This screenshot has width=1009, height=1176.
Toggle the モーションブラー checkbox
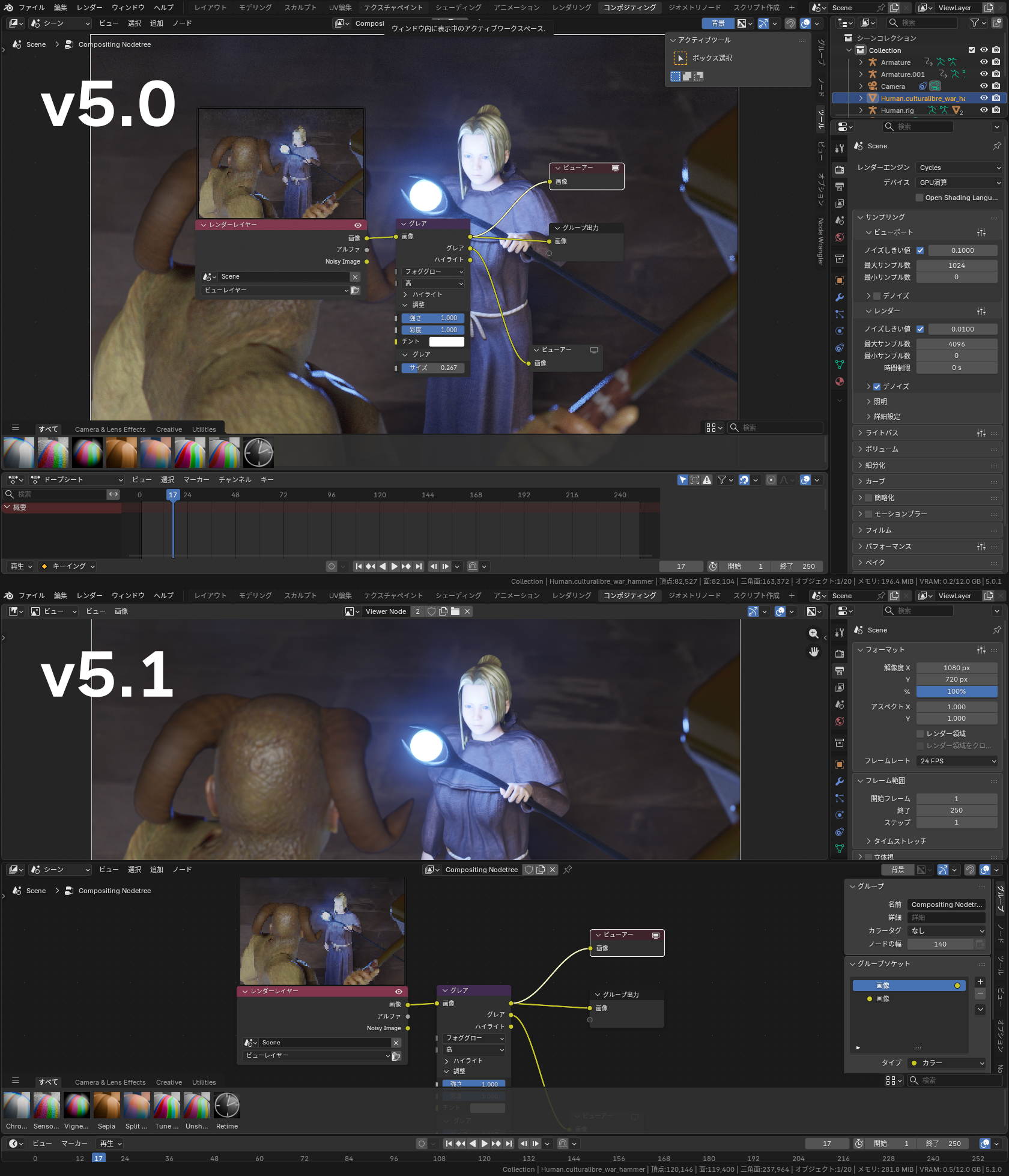[x=868, y=514]
